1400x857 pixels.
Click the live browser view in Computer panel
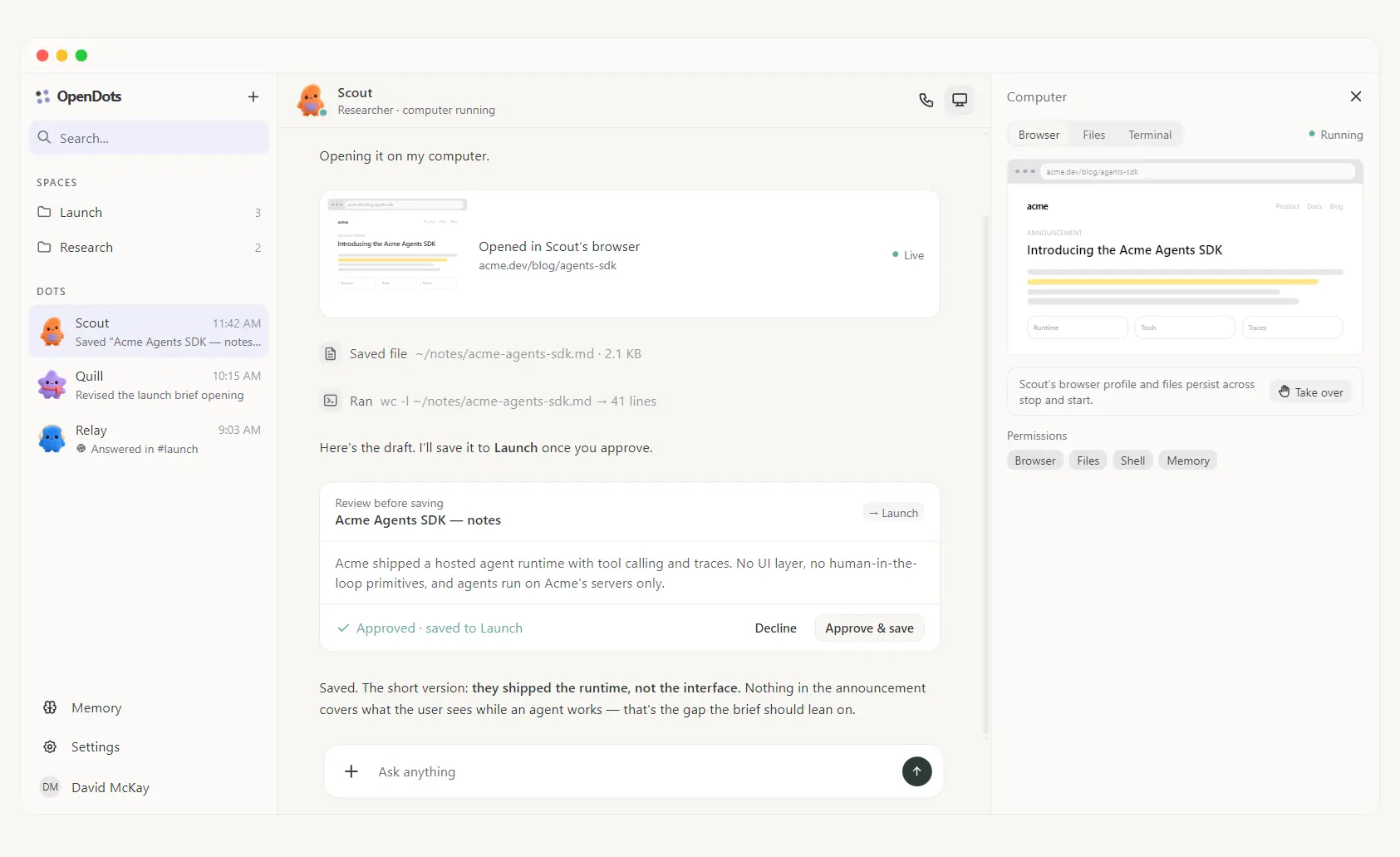(x=1185, y=258)
